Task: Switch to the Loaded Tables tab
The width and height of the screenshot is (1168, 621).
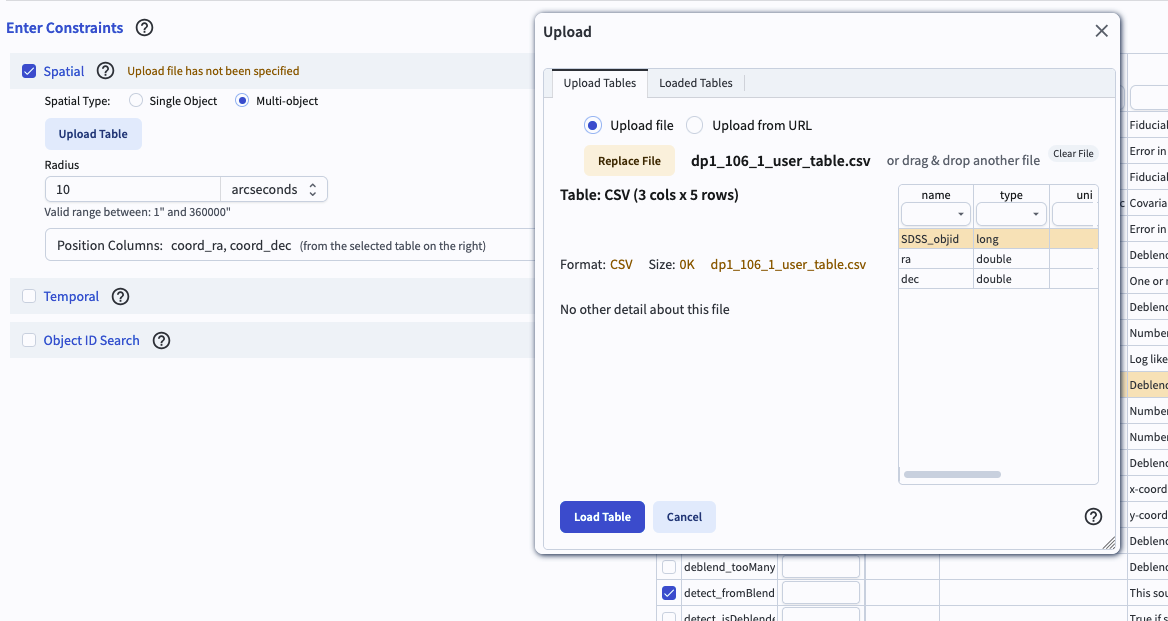Action: coord(695,83)
